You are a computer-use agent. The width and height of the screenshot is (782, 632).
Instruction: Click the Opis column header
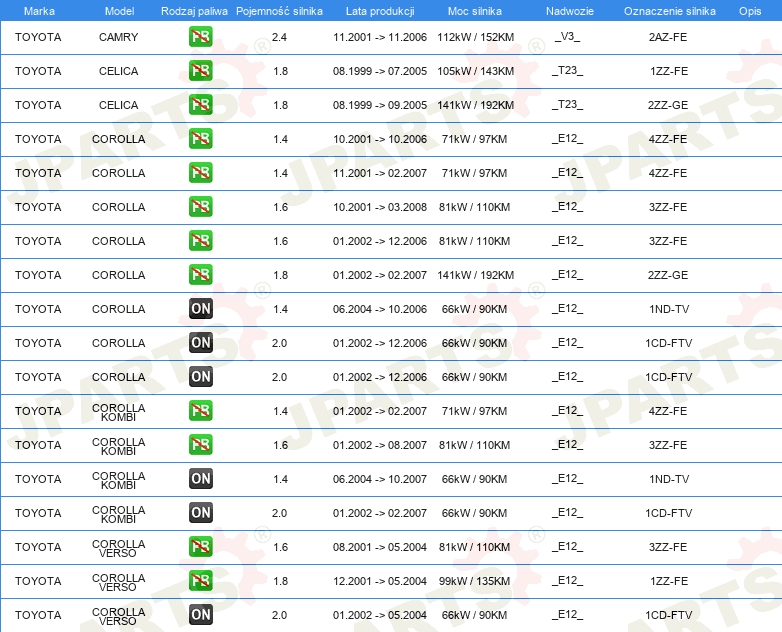click(x=750, y=11)
